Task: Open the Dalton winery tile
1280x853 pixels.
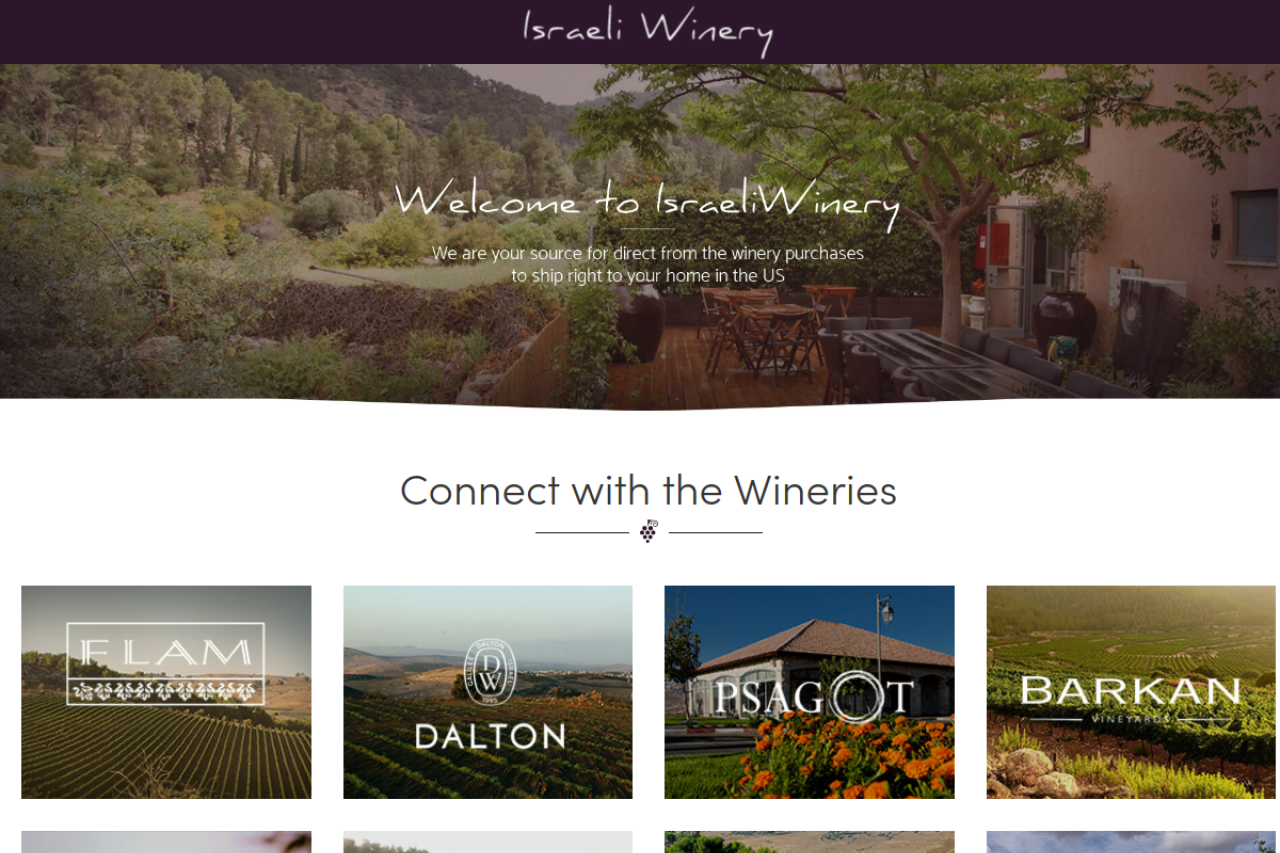Action: click(x=488, y=692)
